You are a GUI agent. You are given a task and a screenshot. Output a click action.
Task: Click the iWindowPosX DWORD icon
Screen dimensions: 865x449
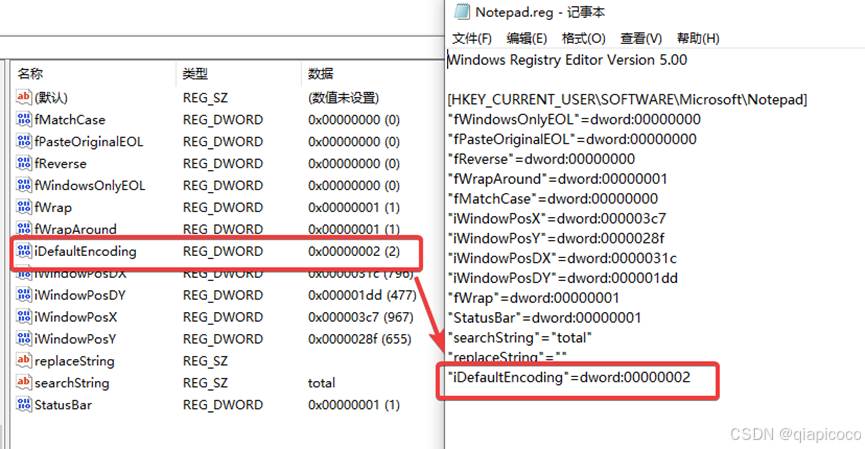[x=24, y=317]
